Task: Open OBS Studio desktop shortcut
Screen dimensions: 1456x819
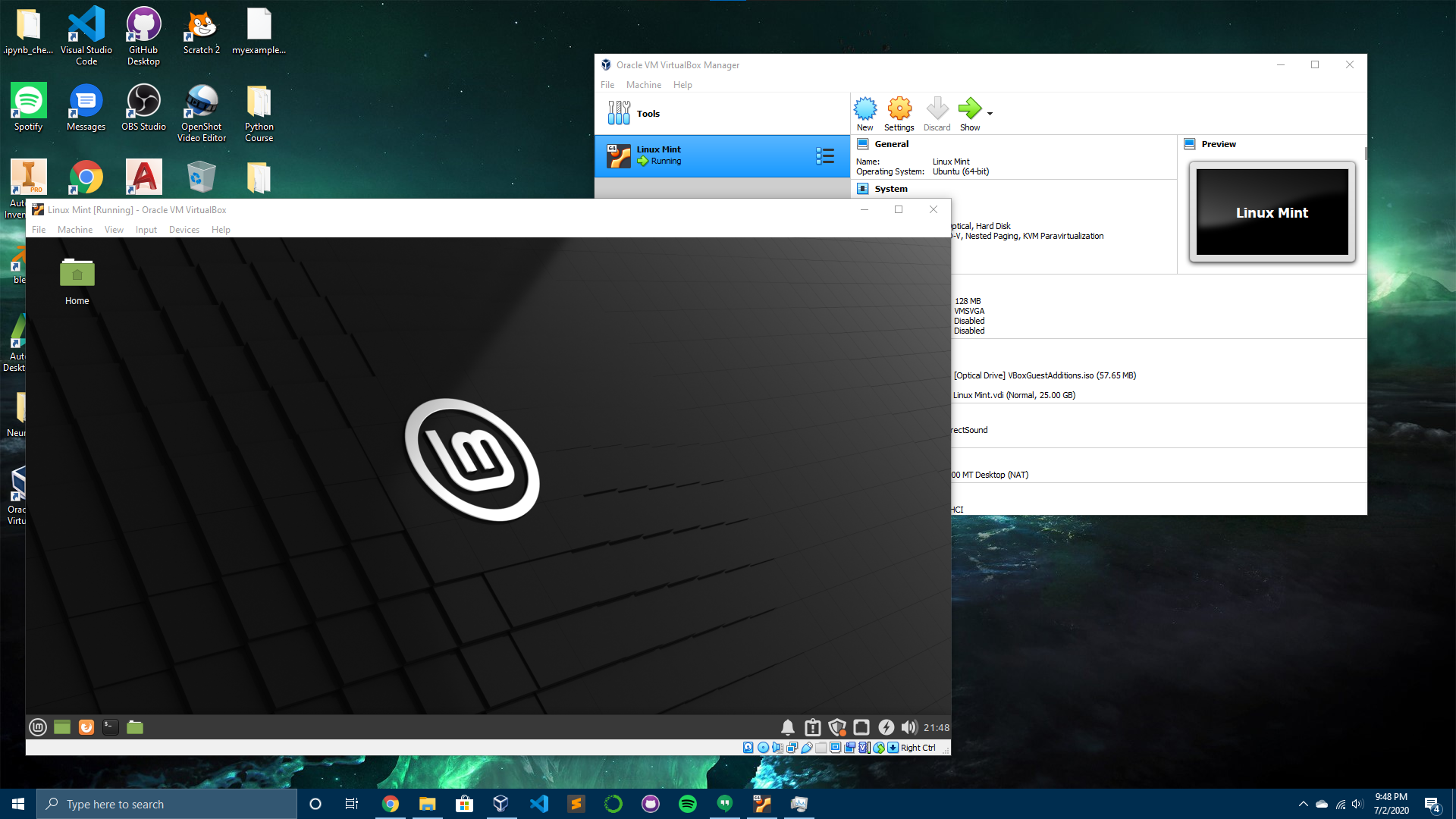Action: pos(143,108)
